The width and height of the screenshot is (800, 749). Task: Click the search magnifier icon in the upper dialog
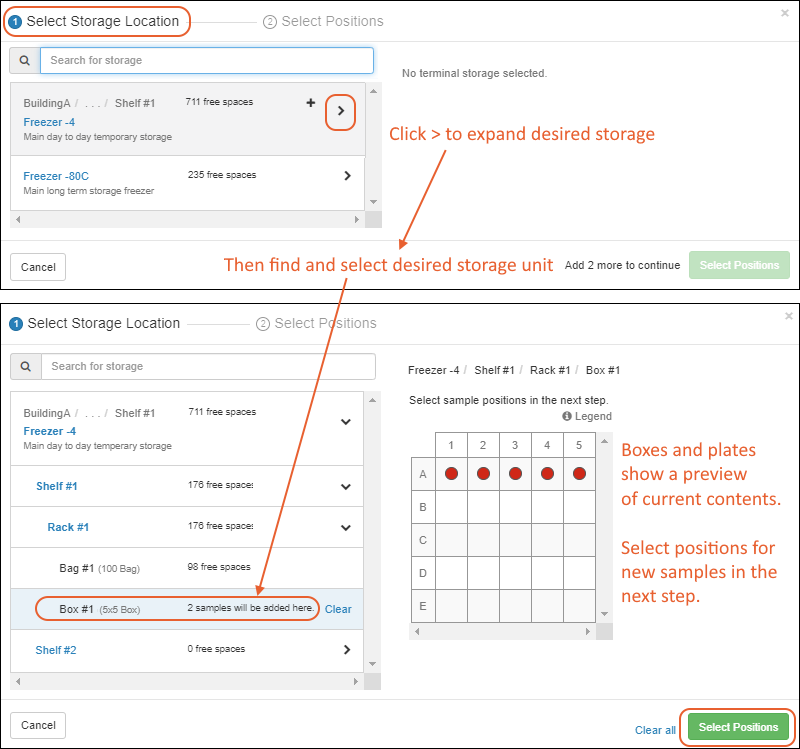pyautogui.click(x=24, y=61)
